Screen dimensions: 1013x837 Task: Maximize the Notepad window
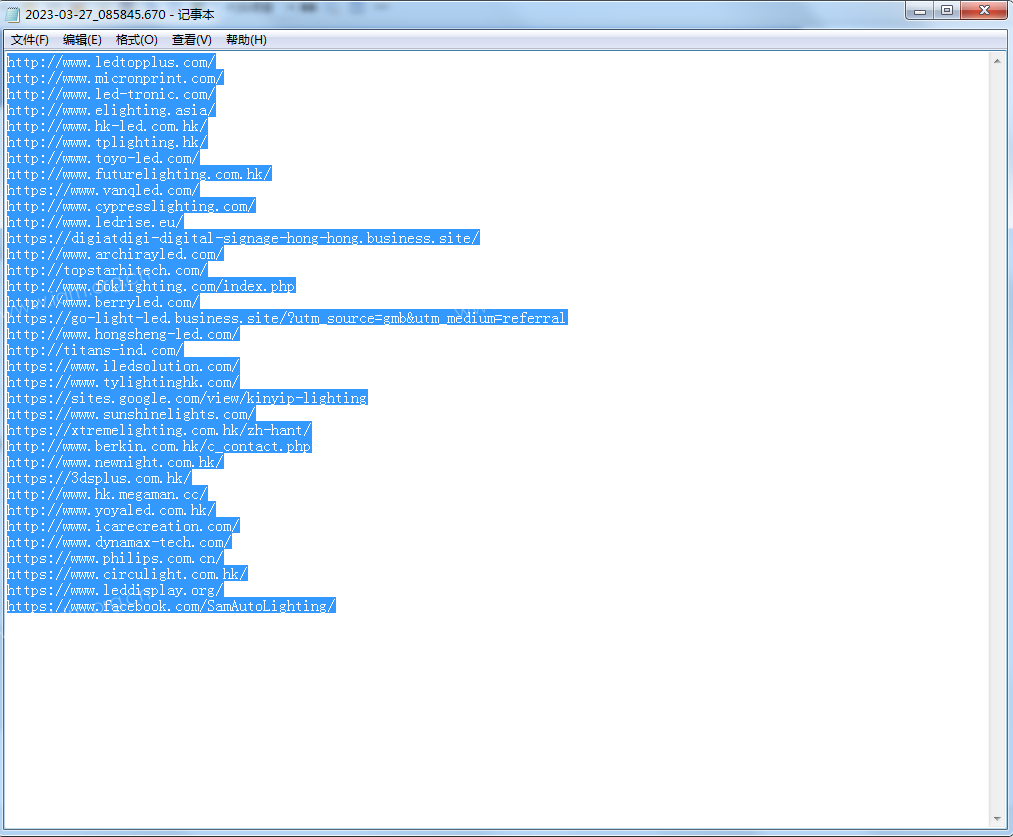point(947,10)
